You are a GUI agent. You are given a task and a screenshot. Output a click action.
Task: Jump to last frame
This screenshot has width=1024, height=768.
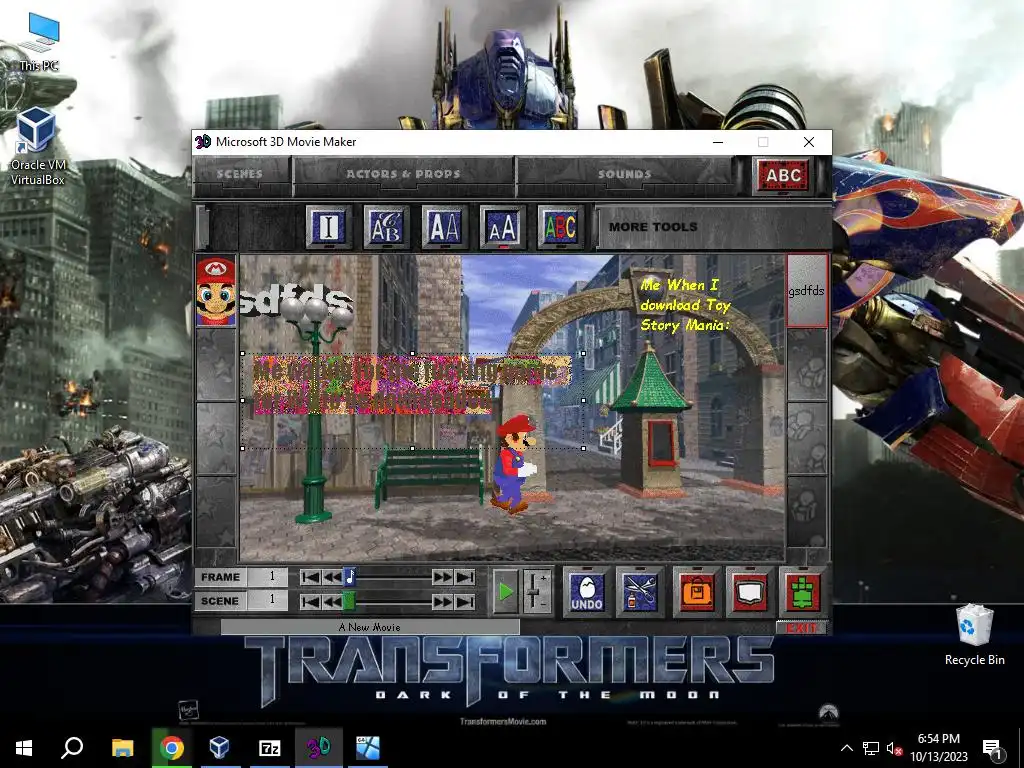tap(464, 577)
